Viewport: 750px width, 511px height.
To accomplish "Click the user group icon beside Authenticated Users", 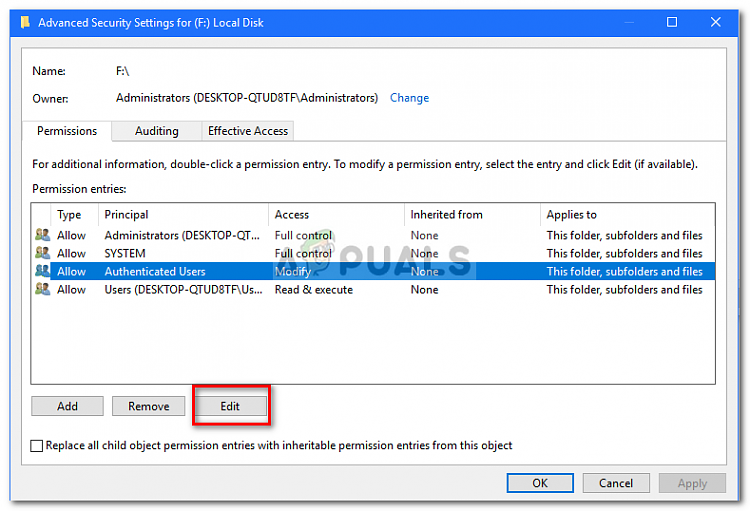I will pyautogui.click(x=42, y=271).
